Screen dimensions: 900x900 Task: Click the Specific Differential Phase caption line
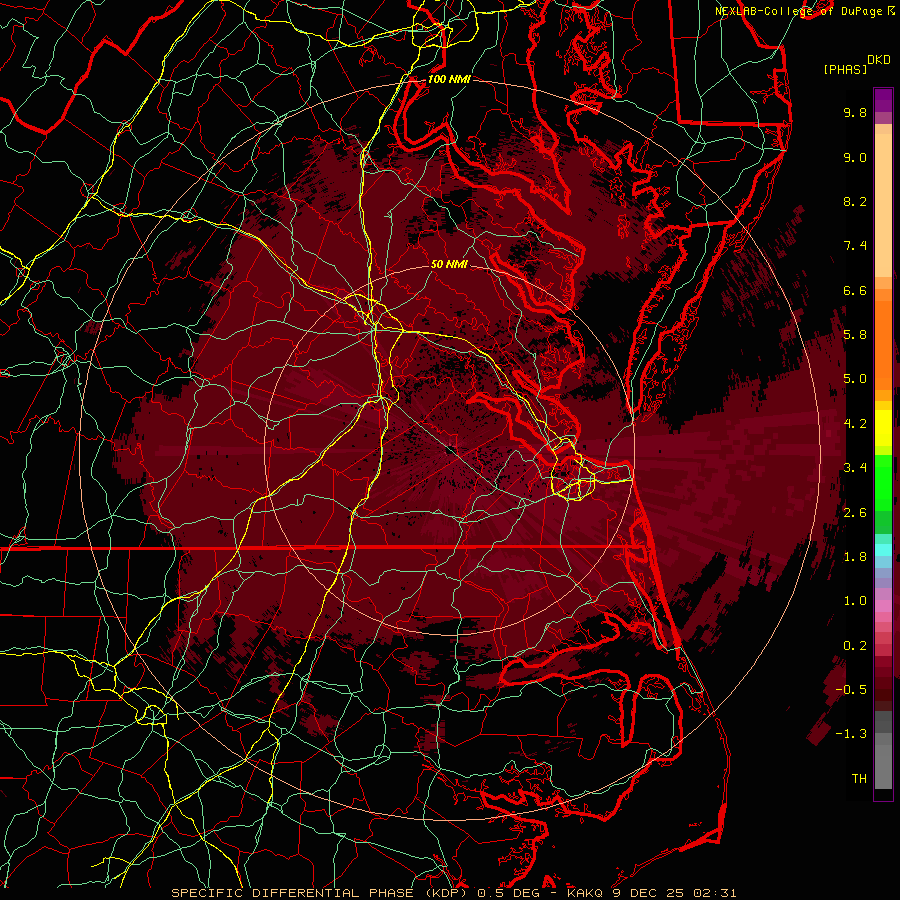click(x=453, y=893)
